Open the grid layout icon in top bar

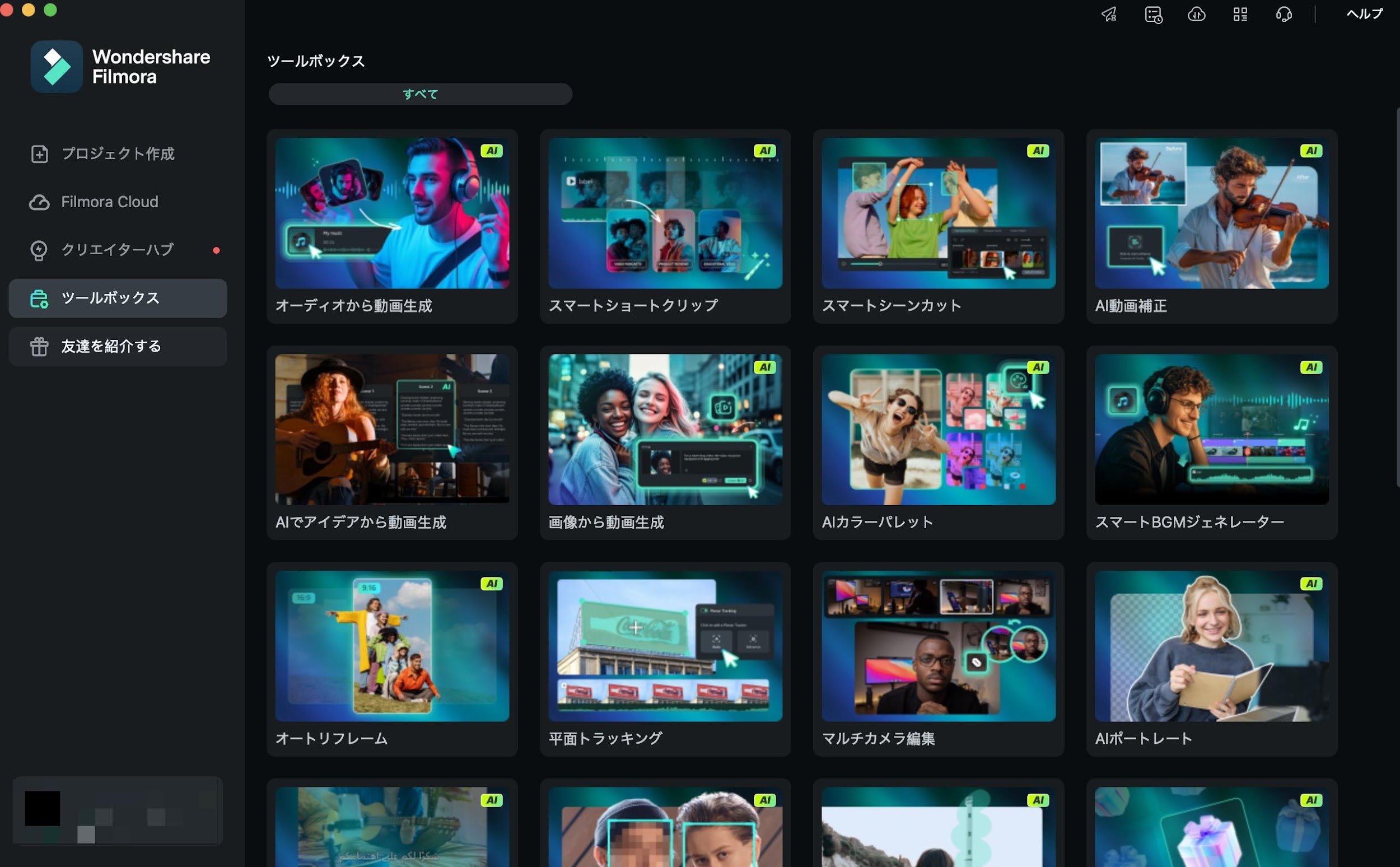coord(1240,15)
